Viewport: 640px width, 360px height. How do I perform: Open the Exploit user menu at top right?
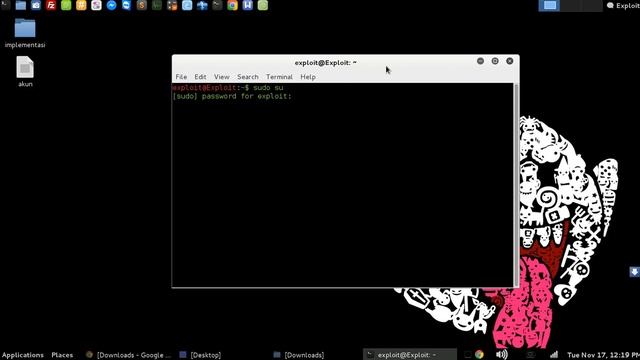coord(623,5)
